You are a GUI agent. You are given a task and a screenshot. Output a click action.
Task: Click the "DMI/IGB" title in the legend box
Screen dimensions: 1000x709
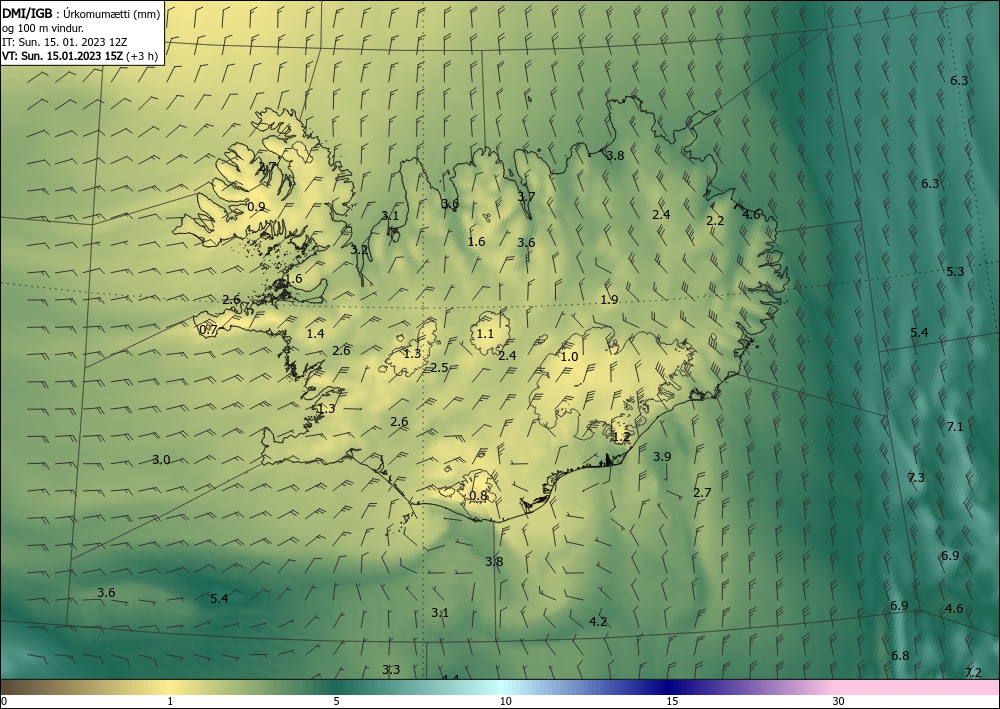[27, 14]
